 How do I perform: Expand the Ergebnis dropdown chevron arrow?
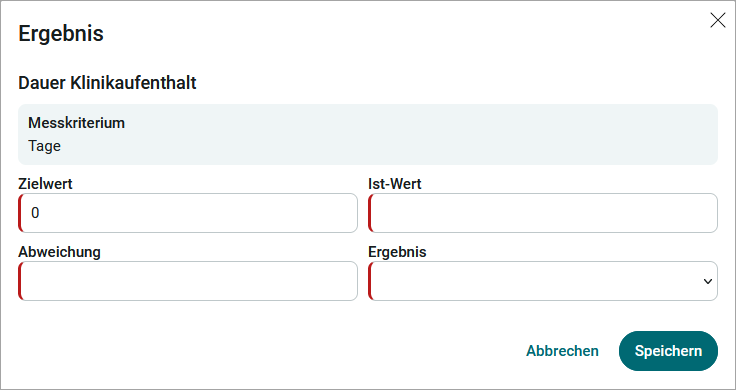707,281
